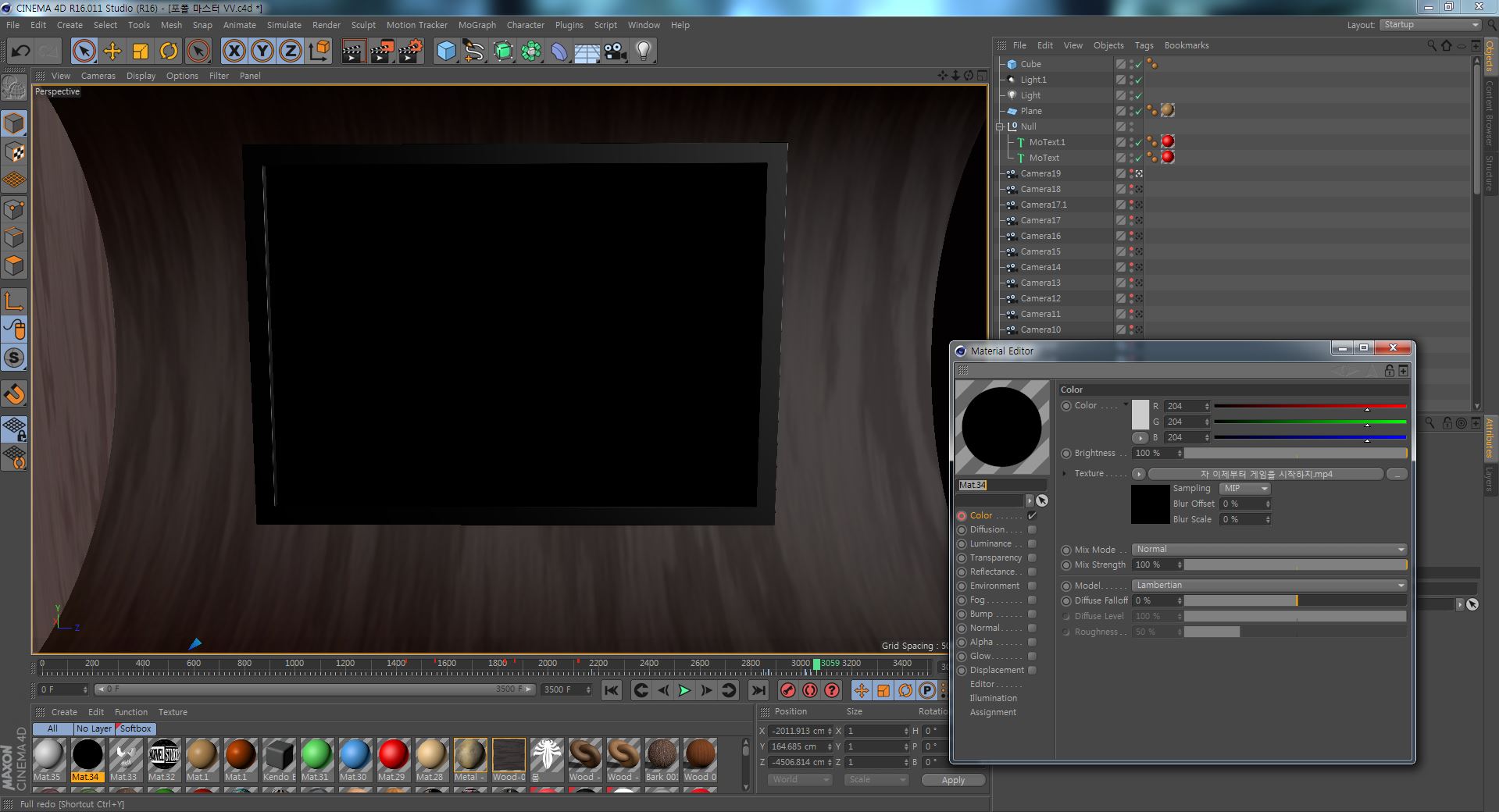This screenshot has width=1499, height=812.
Task: Add a Cube primitive object
Action: (446, 52)
